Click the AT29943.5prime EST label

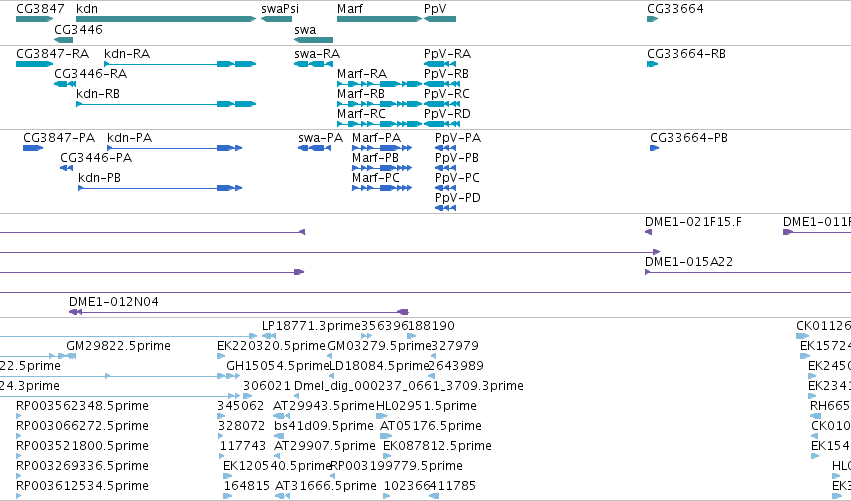point(324,406)
